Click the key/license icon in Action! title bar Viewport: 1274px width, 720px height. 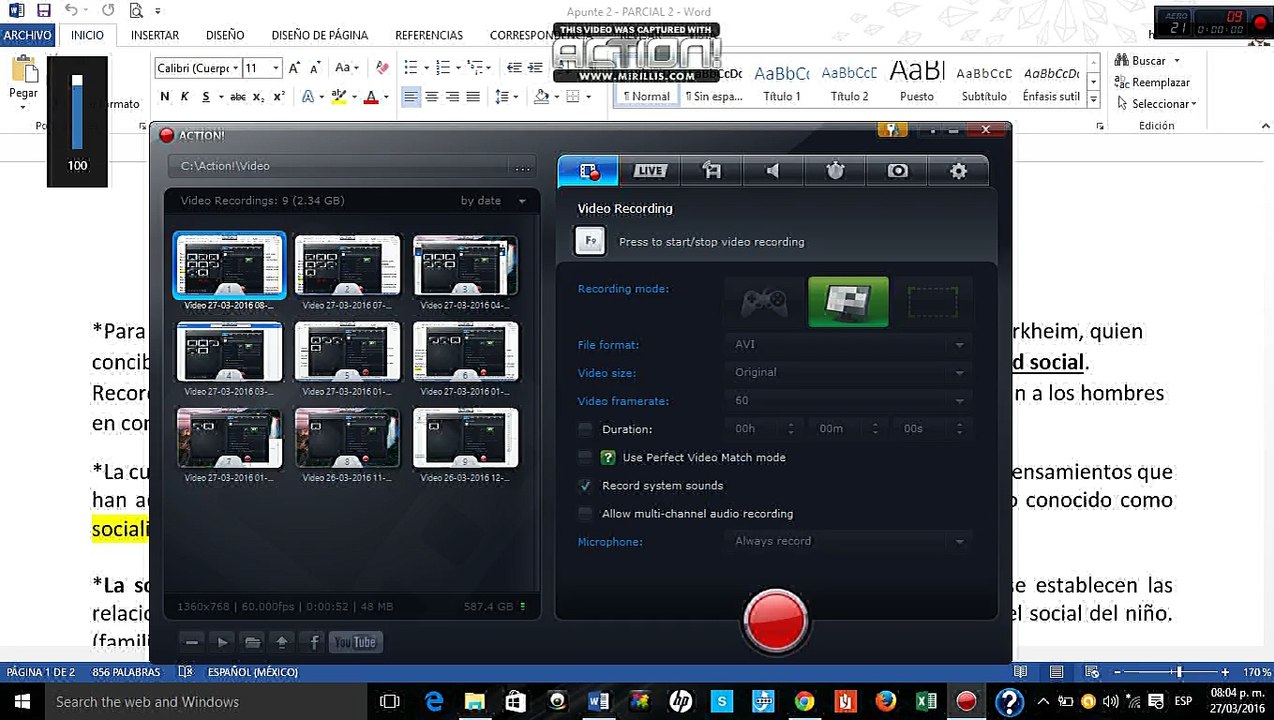[x=891, y=130]
